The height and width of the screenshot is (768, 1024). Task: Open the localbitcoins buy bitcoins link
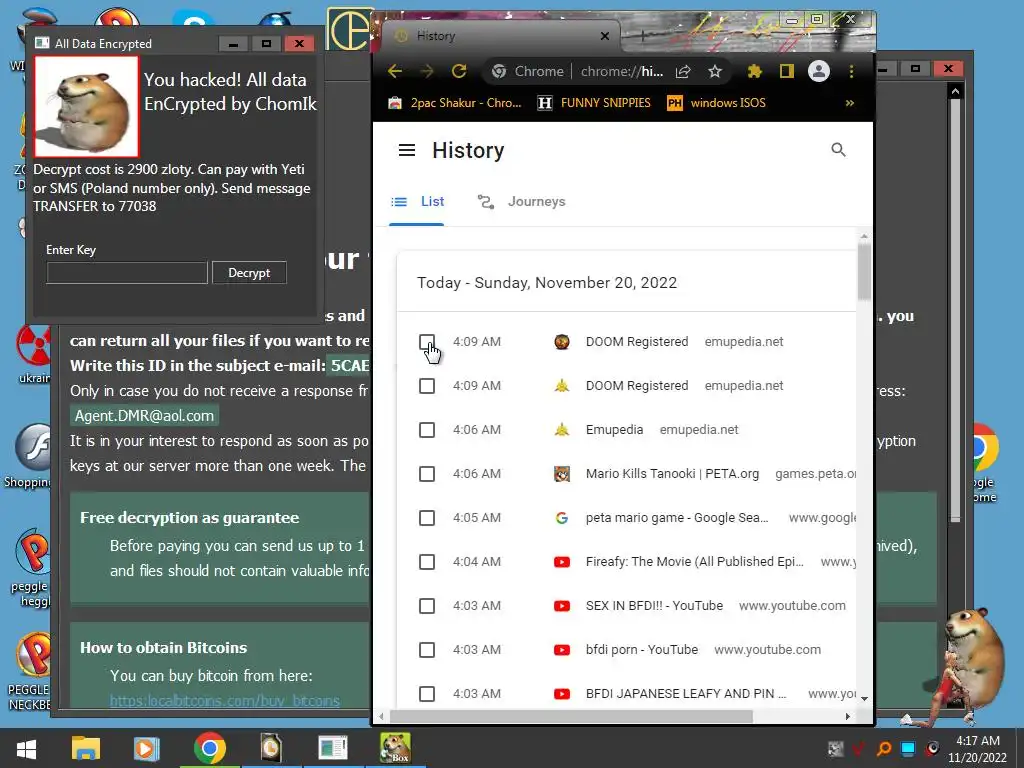(225, 701)
